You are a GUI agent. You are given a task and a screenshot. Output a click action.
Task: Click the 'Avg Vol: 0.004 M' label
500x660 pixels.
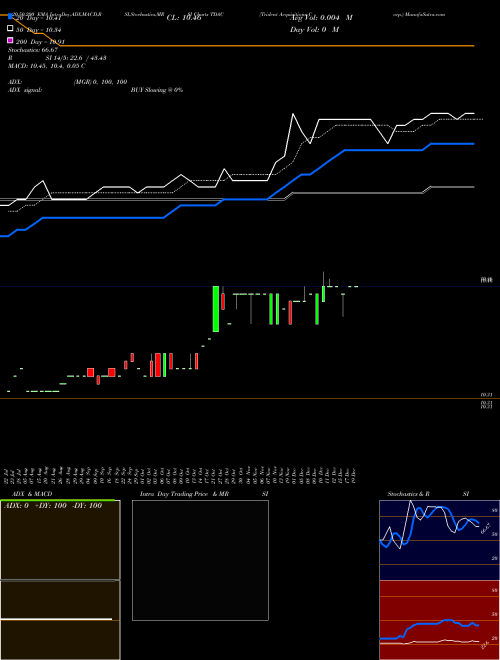[x=321, y=18]
